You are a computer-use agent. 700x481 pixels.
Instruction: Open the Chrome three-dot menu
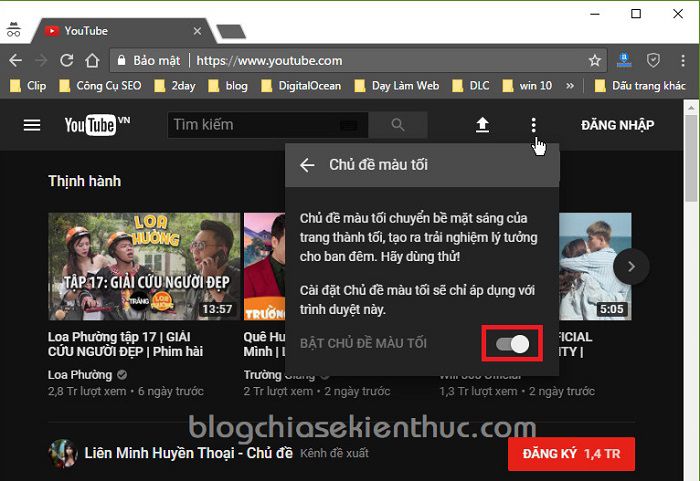tap(683, 60)
